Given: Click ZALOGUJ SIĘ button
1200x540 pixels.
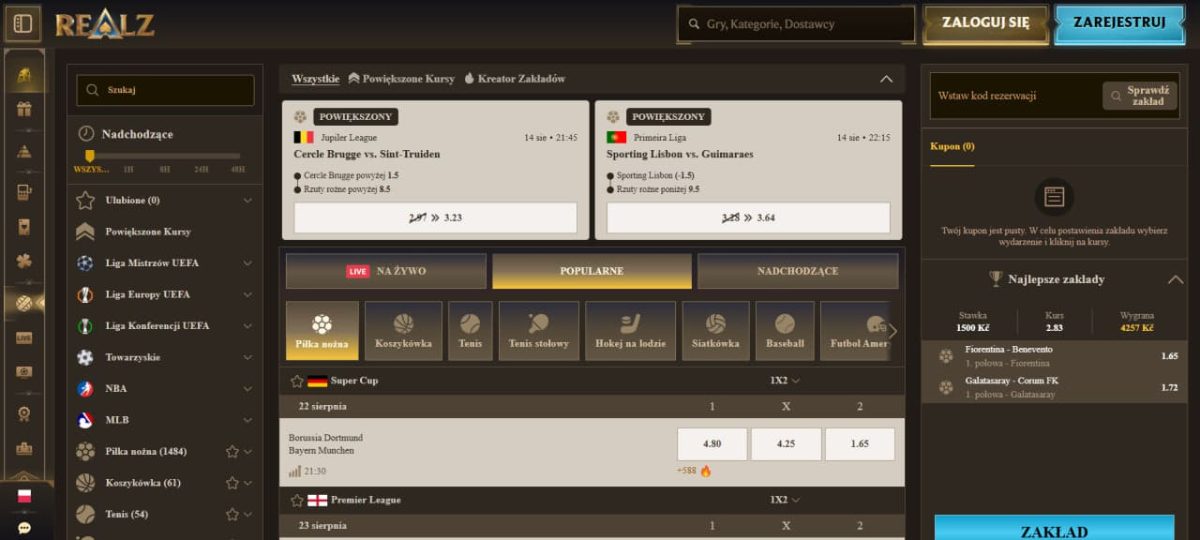Looking at the screenshot, I should point(985,23).
